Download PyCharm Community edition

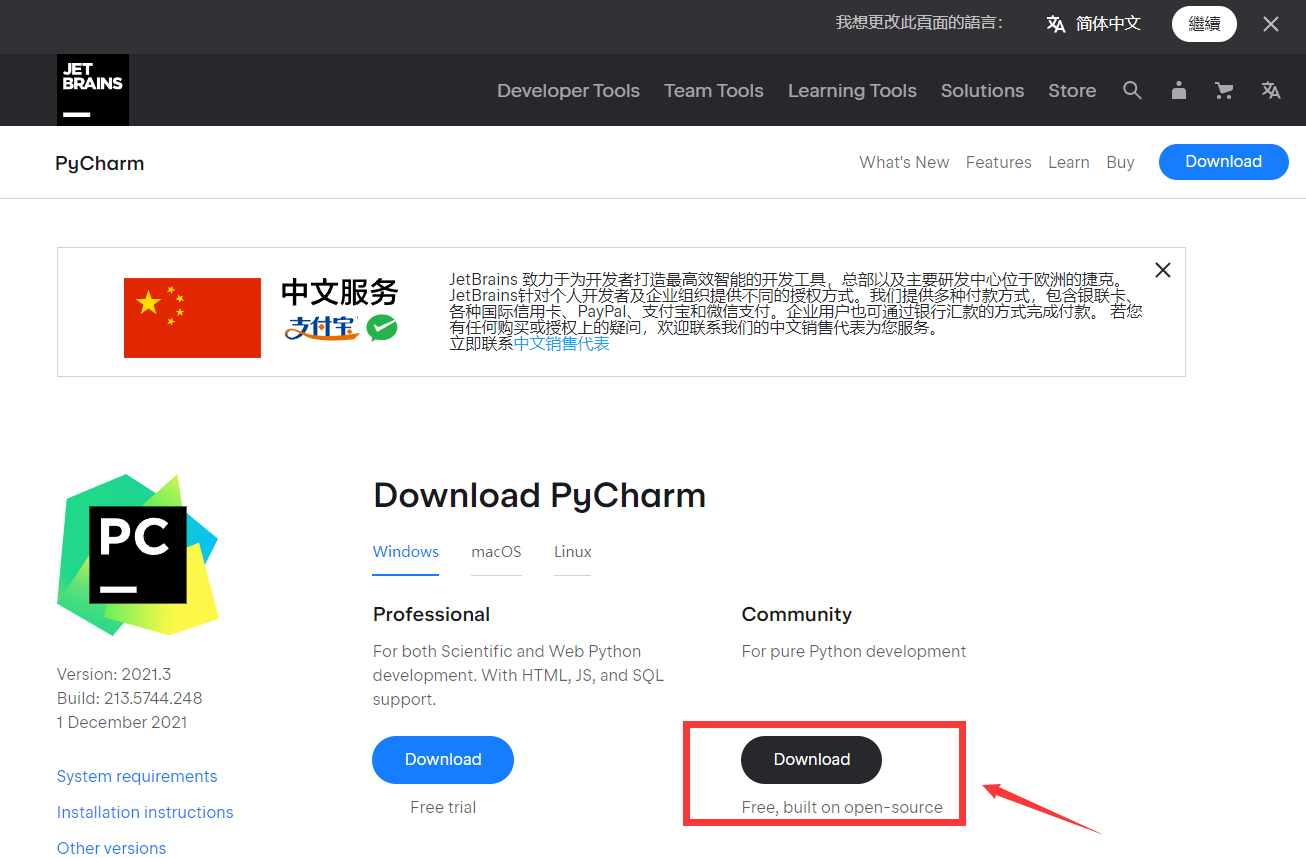[x=811, y=760]
